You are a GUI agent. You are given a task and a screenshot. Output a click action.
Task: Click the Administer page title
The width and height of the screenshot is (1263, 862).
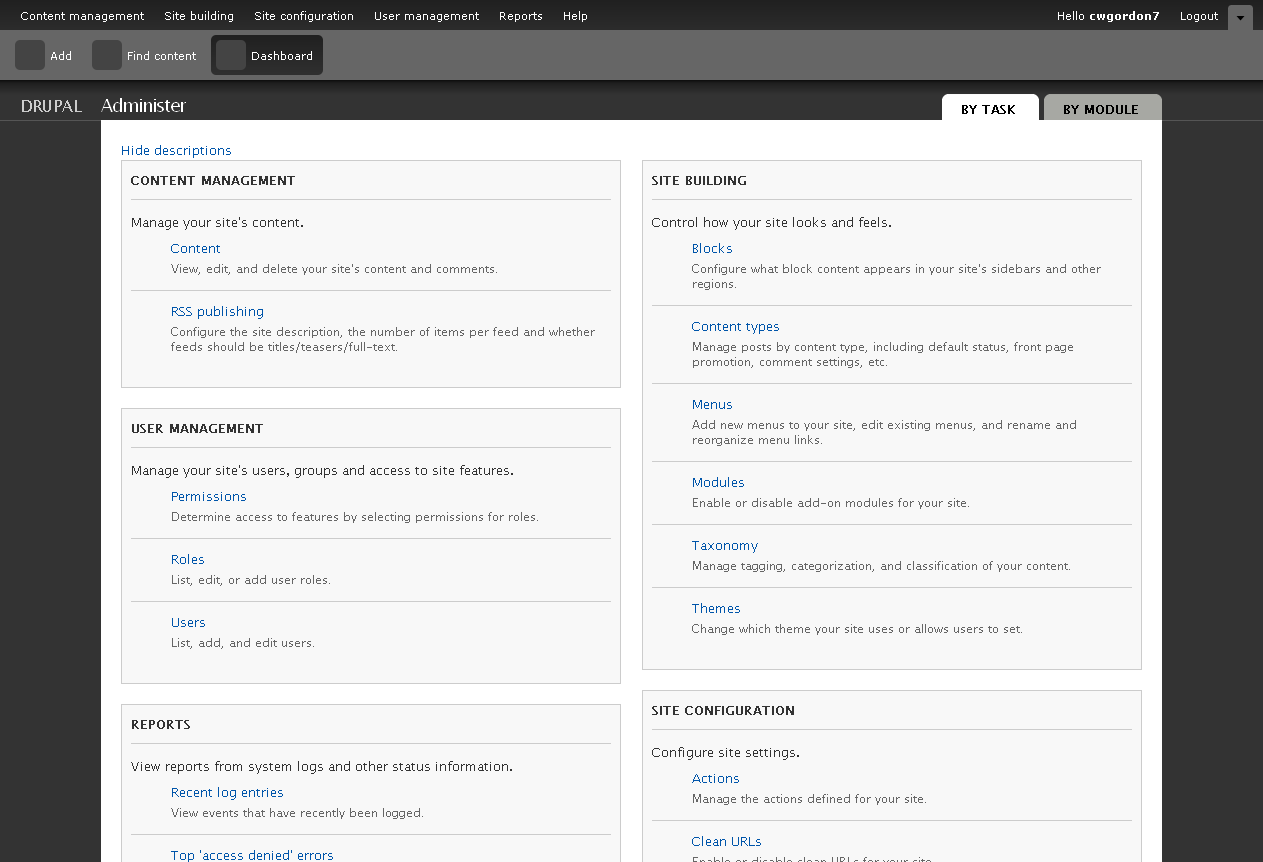click(x=143, y=106)
